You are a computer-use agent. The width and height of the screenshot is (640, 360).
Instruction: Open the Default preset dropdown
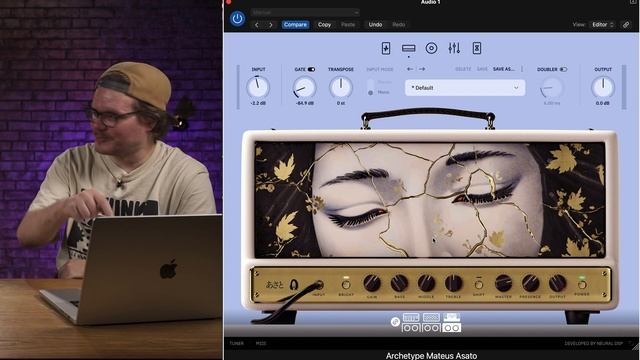[465, 88]
